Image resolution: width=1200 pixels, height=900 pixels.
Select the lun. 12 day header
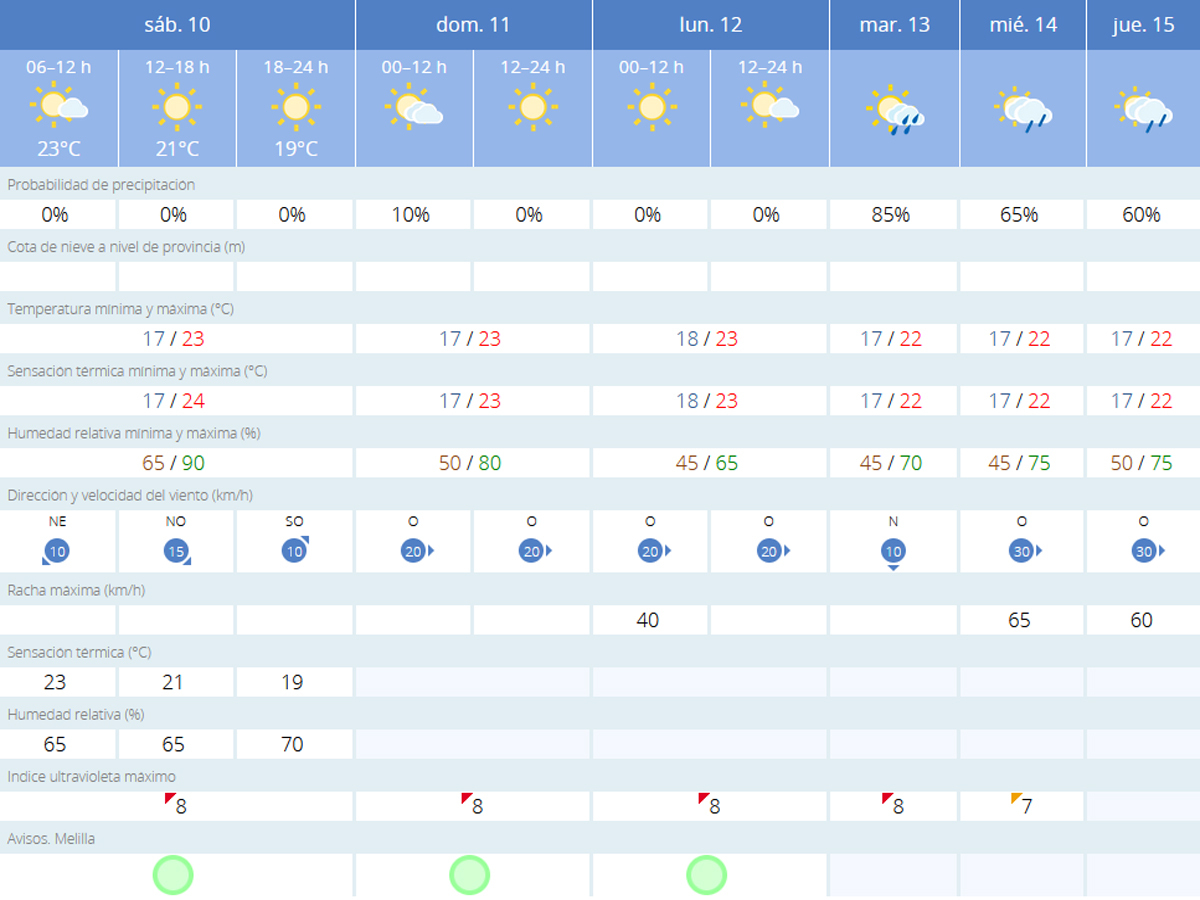coord(711,24)
